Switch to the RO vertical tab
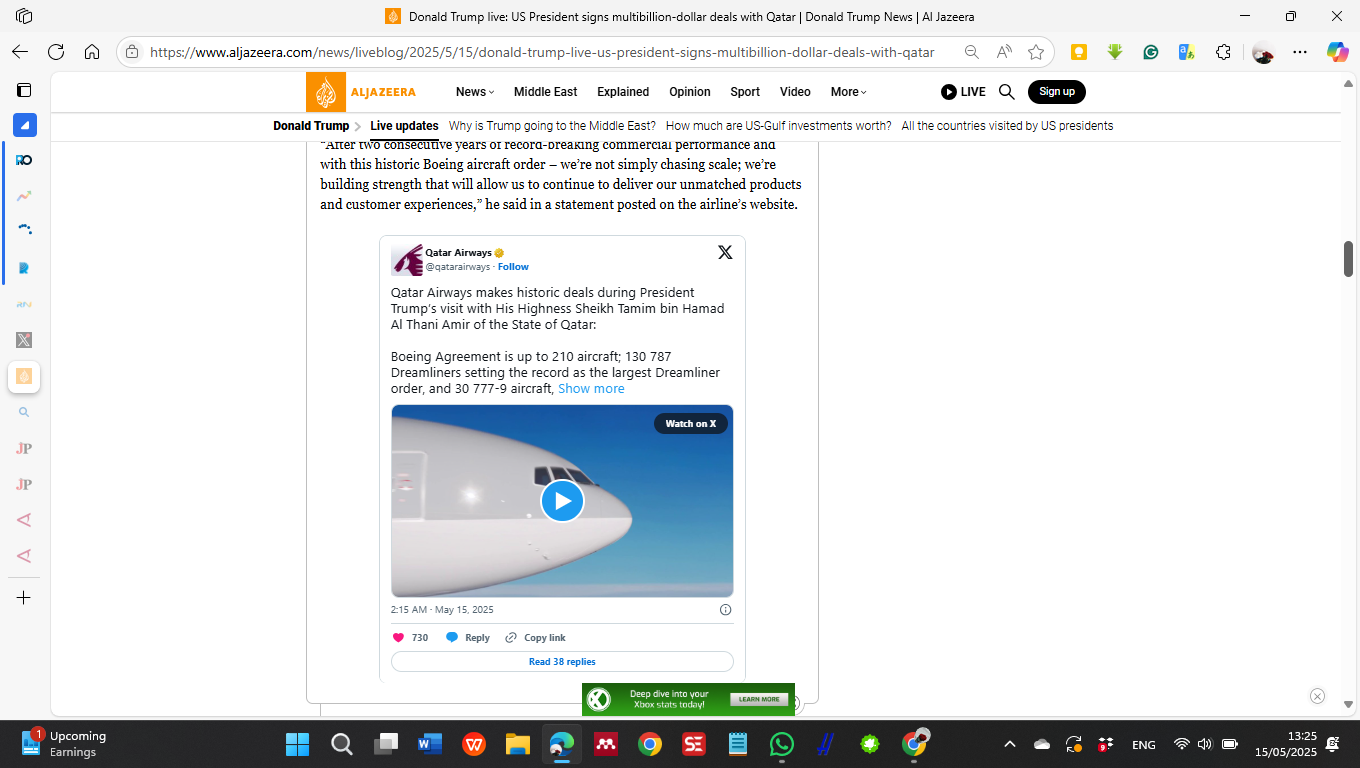1360x768 pixels. tap(24, 160)
